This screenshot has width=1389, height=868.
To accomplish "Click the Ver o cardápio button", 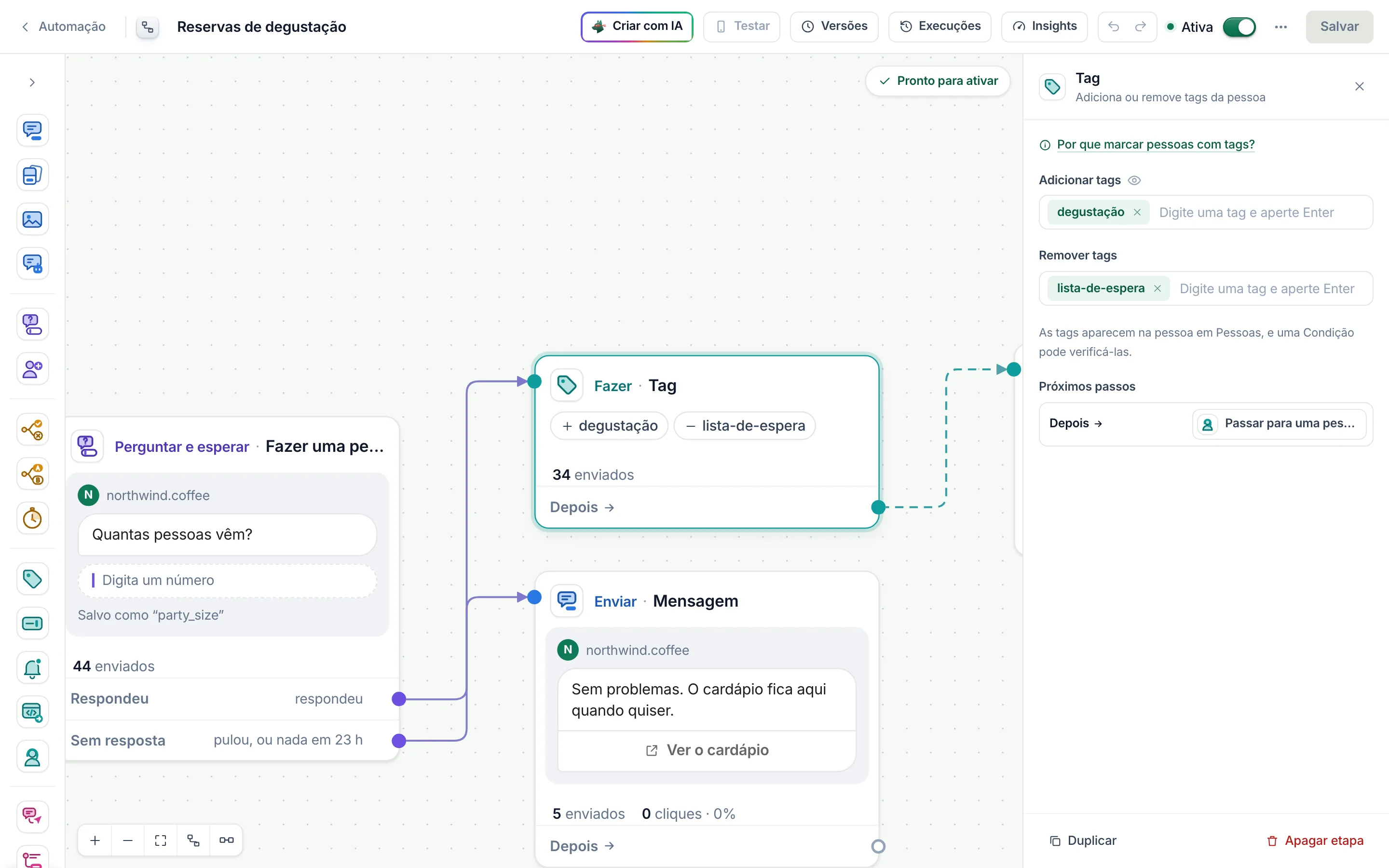I will coord(707,750).
